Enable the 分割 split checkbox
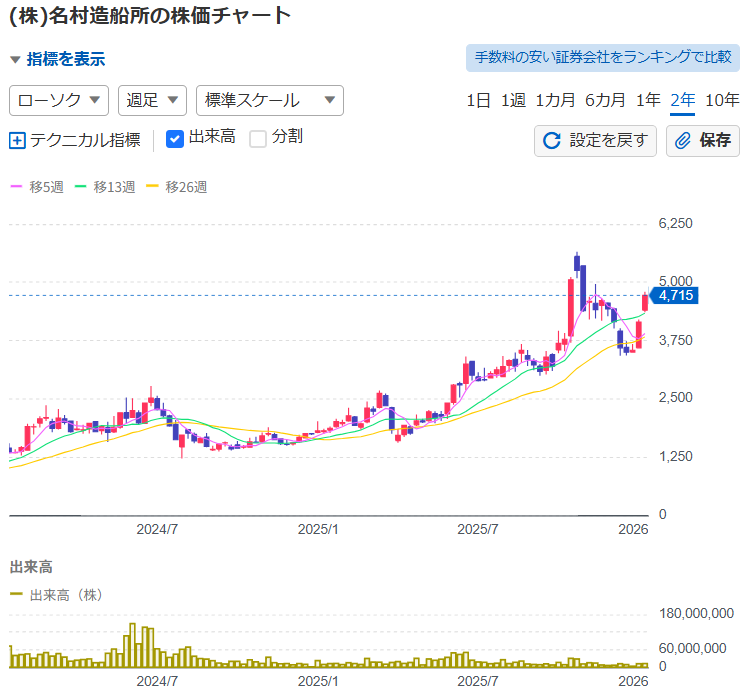This screenshot has height=693, width=751. 258,138
